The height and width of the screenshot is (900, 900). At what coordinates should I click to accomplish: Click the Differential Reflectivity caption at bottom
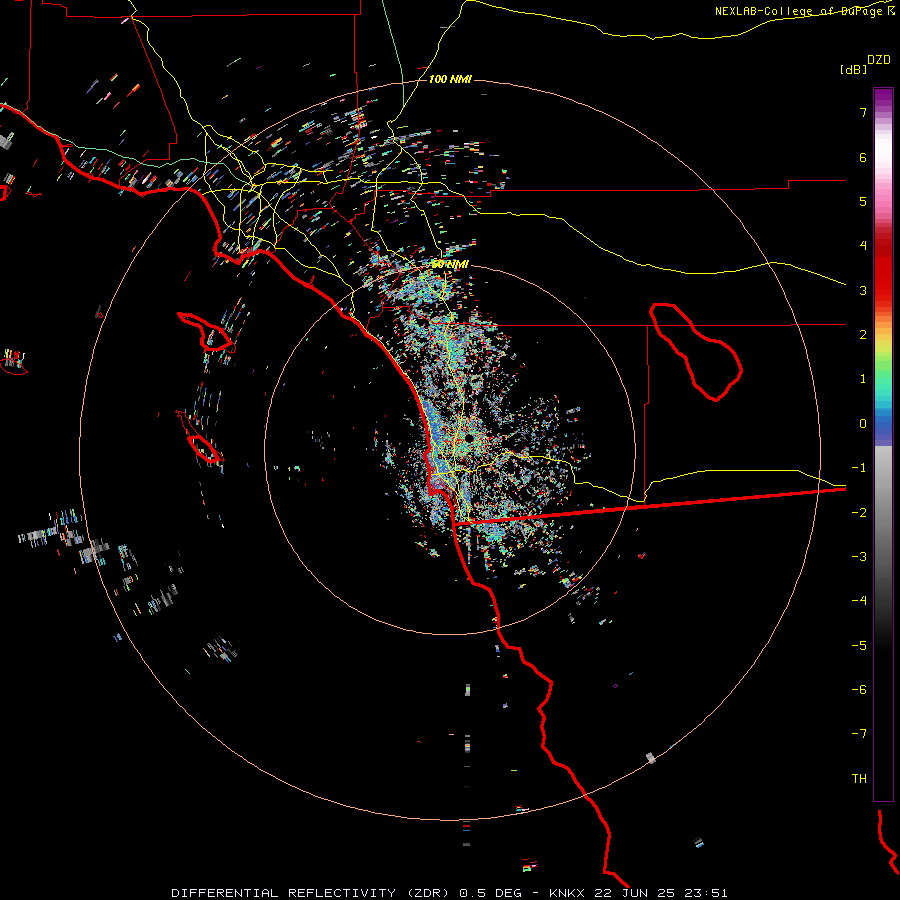[x=449, y=893]
